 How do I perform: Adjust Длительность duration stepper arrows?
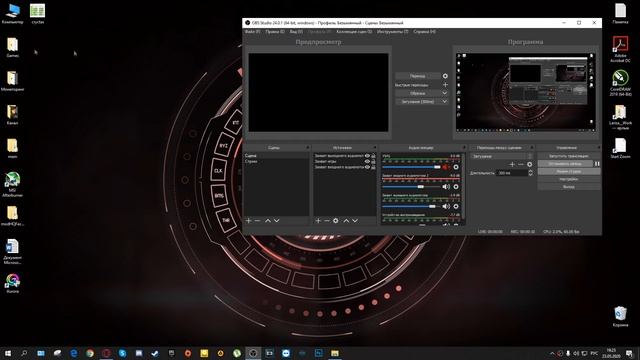pyautogui.click(x=530, y=173)
